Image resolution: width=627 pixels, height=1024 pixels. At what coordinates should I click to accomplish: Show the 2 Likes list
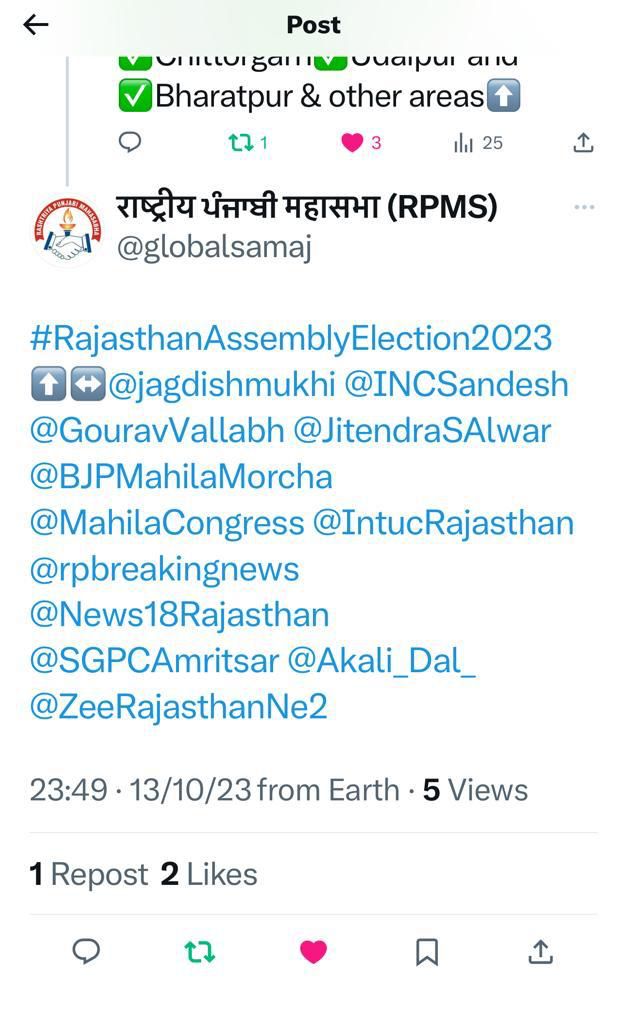point(209,874)
